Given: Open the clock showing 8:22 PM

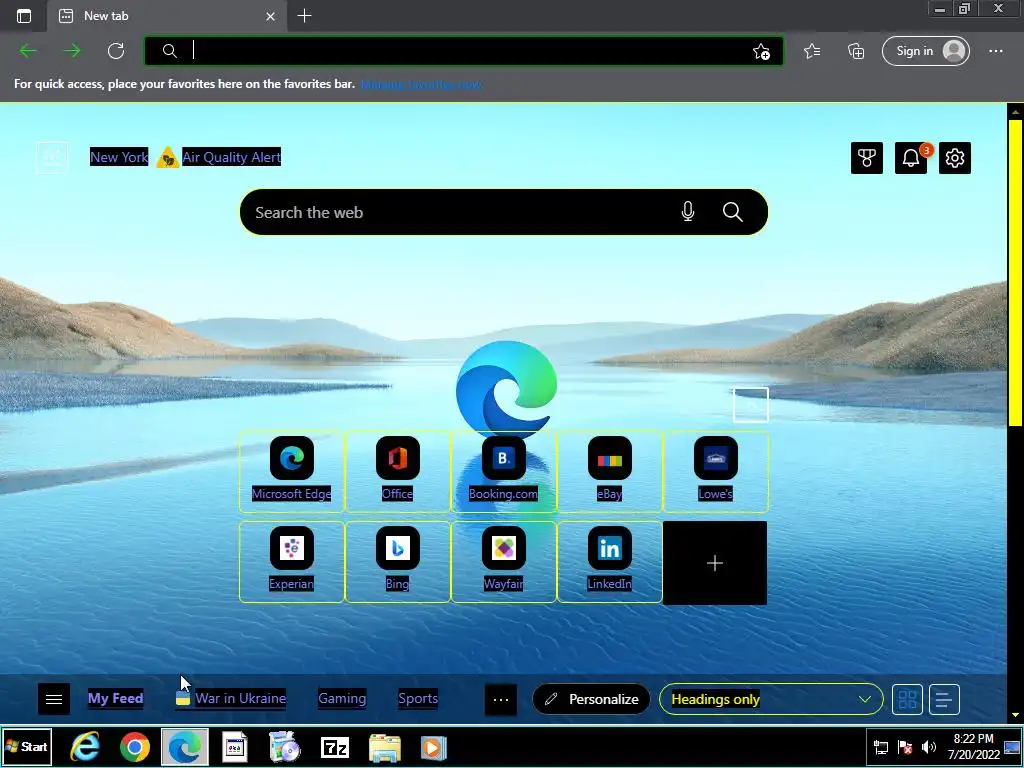Looking at the screenshot, I should point(973,746).
